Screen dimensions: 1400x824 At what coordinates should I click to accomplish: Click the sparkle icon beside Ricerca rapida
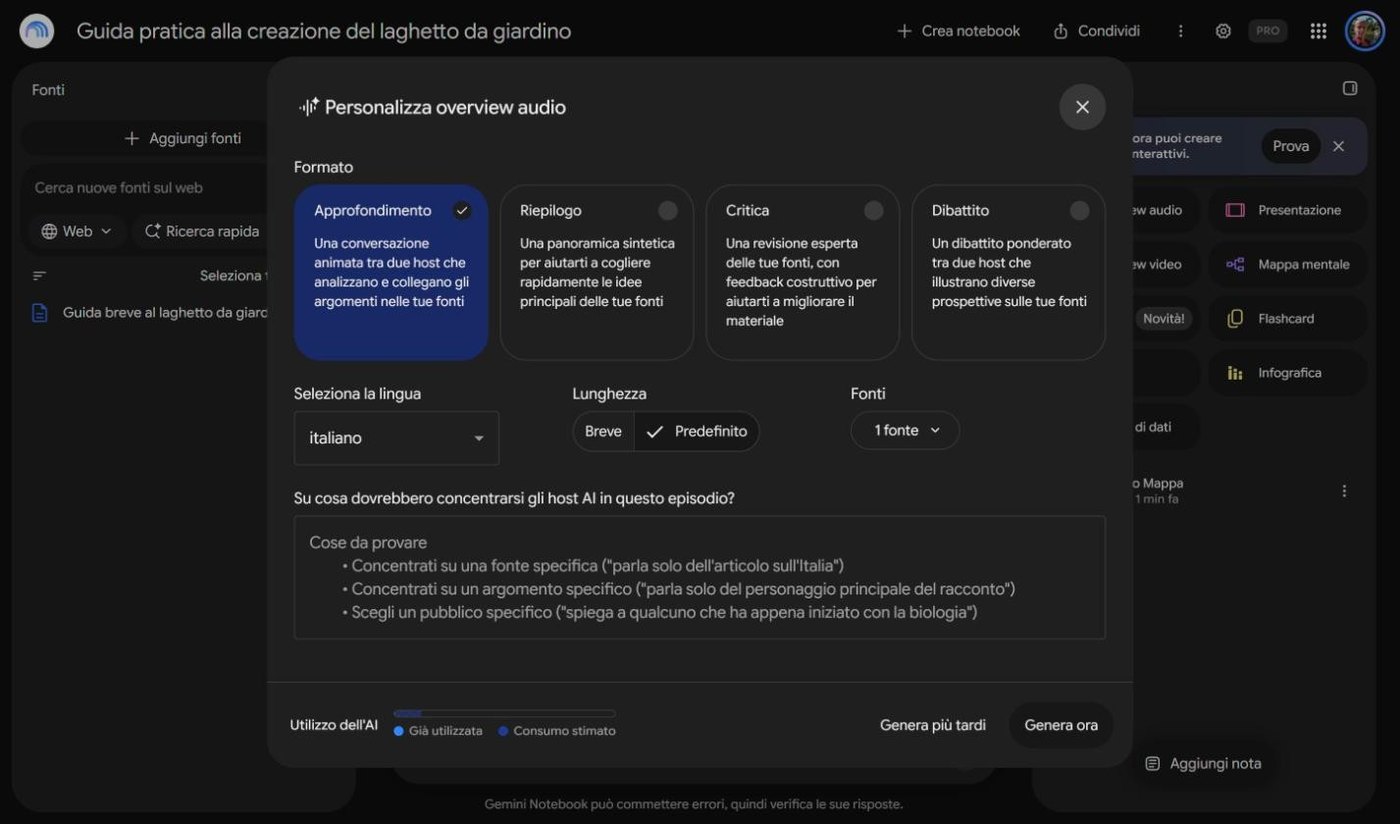pos(153,231)
